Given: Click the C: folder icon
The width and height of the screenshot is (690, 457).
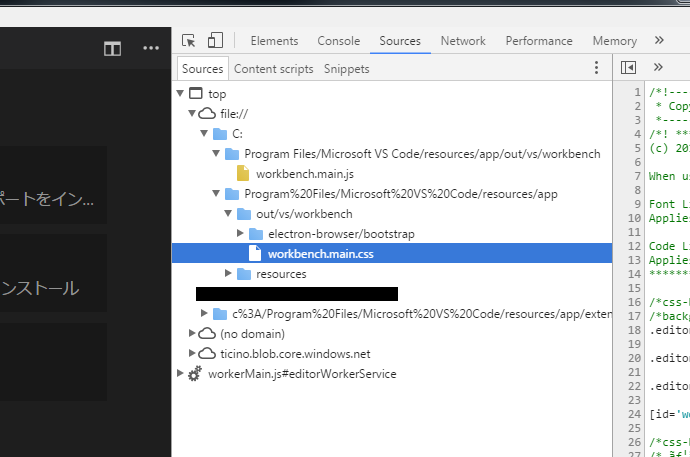Looking at the screenshot, I should 220,134.
